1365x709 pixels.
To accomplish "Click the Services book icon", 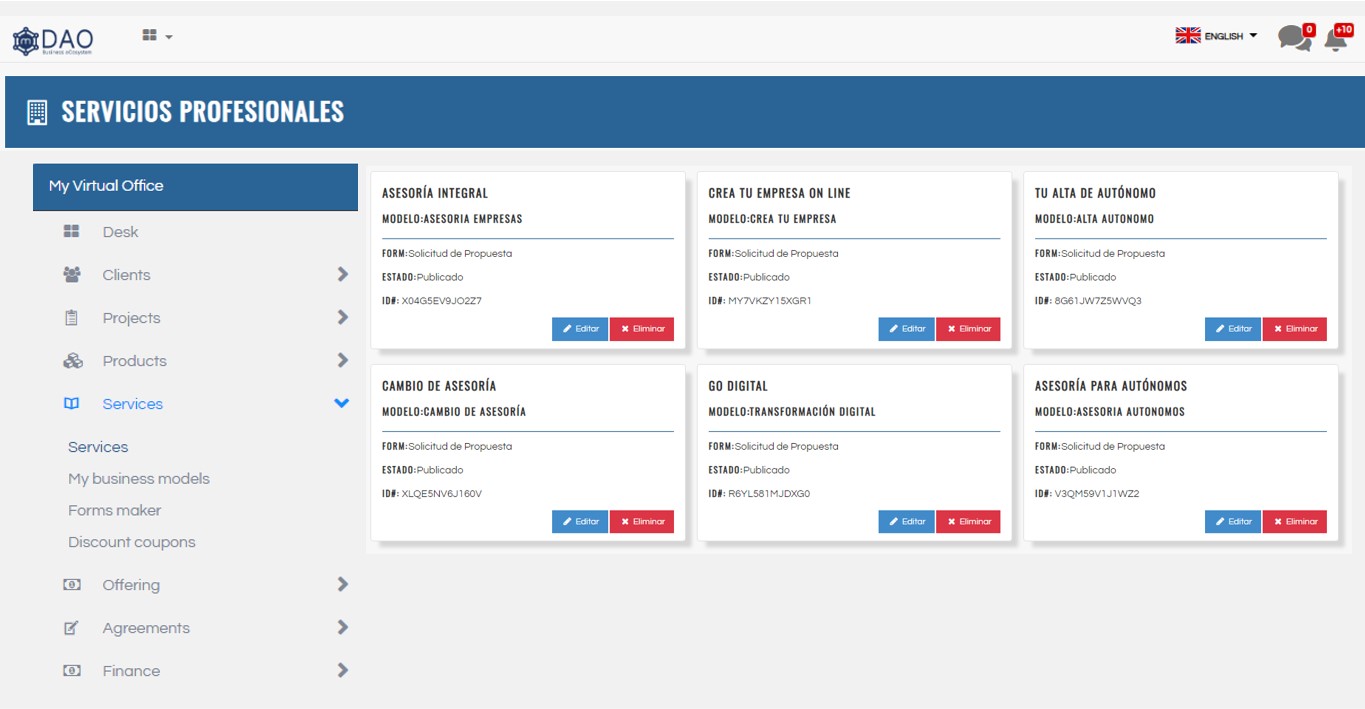I will click(x=72, y=404).
